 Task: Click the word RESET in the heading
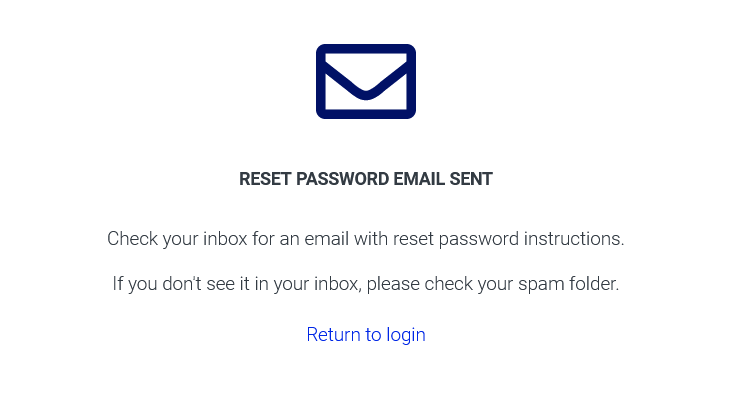pyautogui.click(x=265, y=179)
